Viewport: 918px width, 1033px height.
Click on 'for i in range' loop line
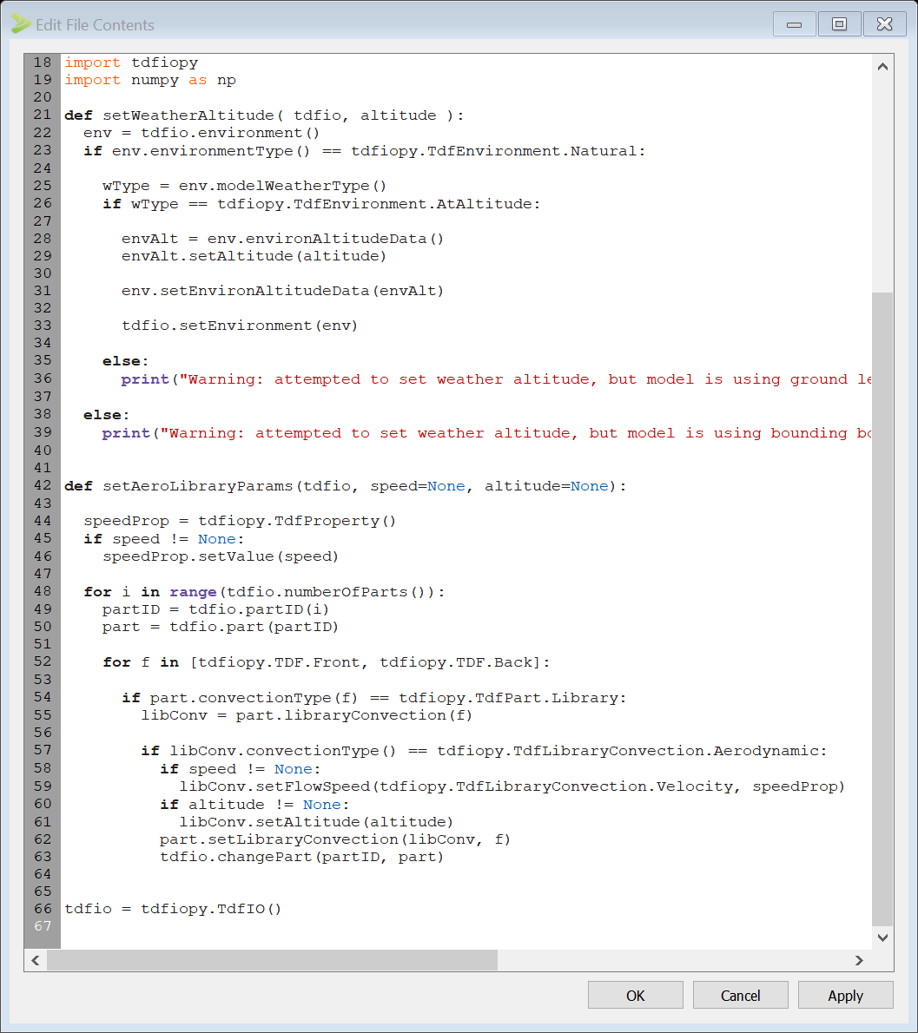point(264,592)
